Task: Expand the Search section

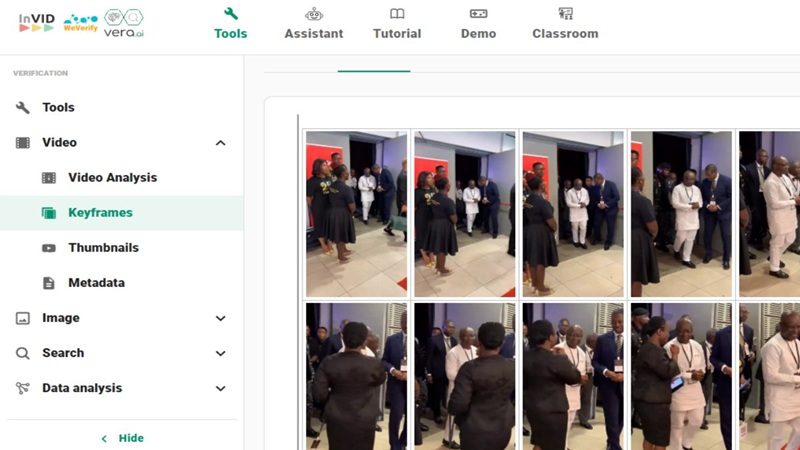Action: pos(121,353)
